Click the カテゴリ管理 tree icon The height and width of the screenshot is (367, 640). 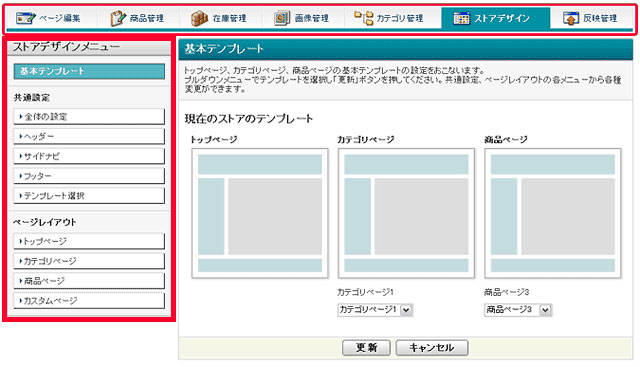click(364, 18)
